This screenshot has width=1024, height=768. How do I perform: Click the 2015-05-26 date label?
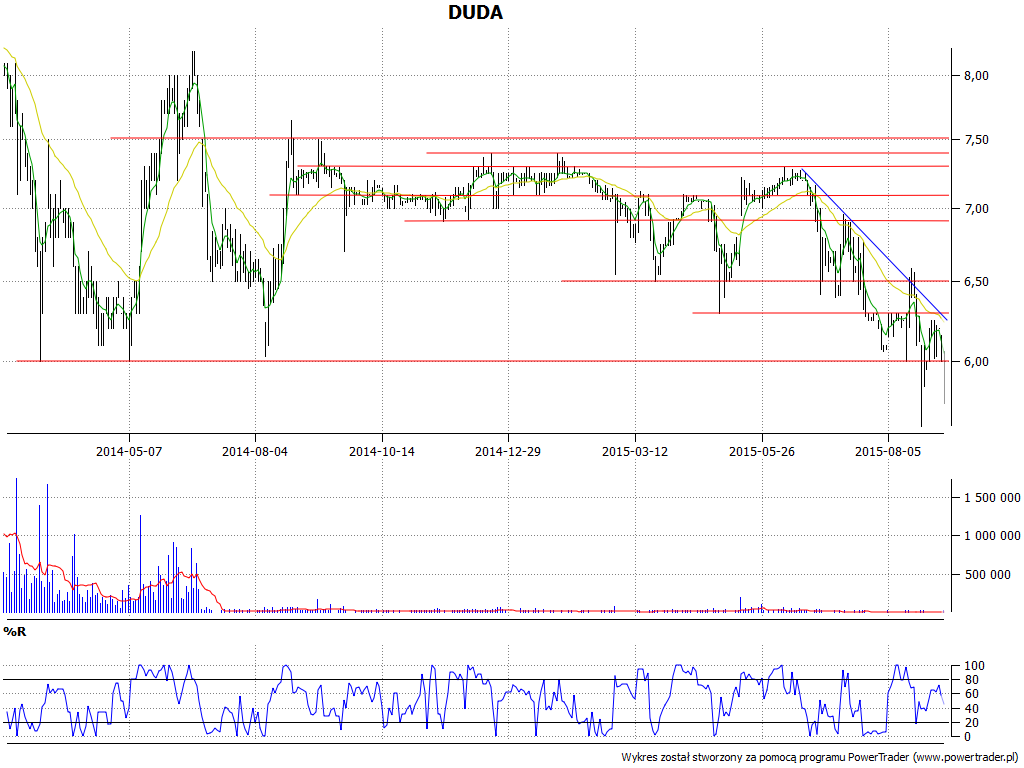[x=761, y=451]
